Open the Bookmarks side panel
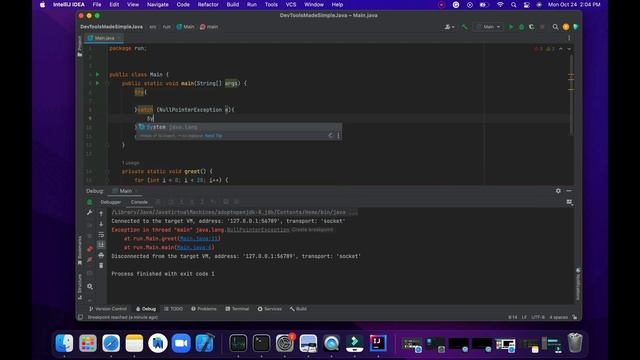The width and height of the screenshot is (640, 360). coord(80,251)
